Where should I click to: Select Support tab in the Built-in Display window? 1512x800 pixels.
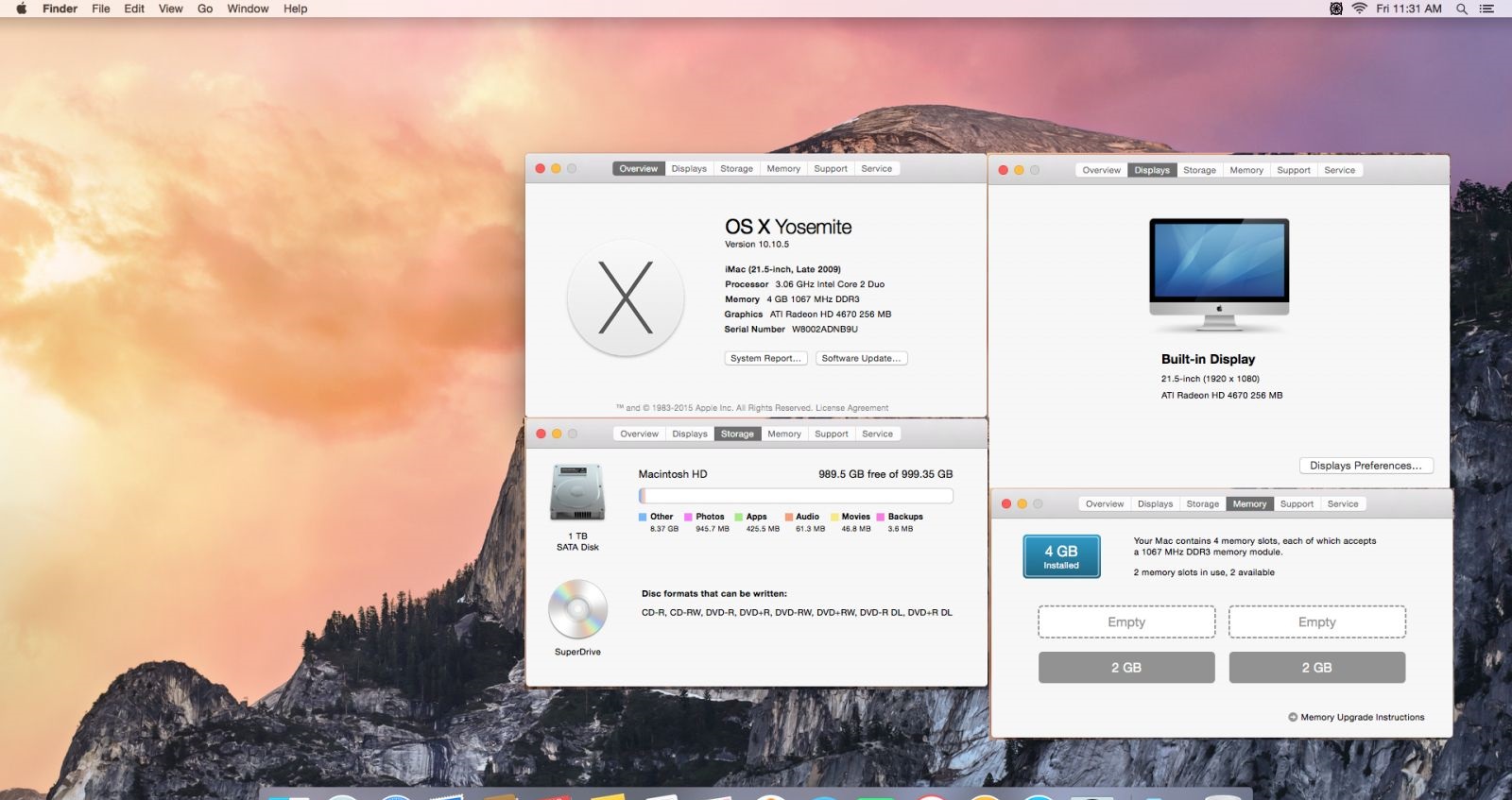1294,171
